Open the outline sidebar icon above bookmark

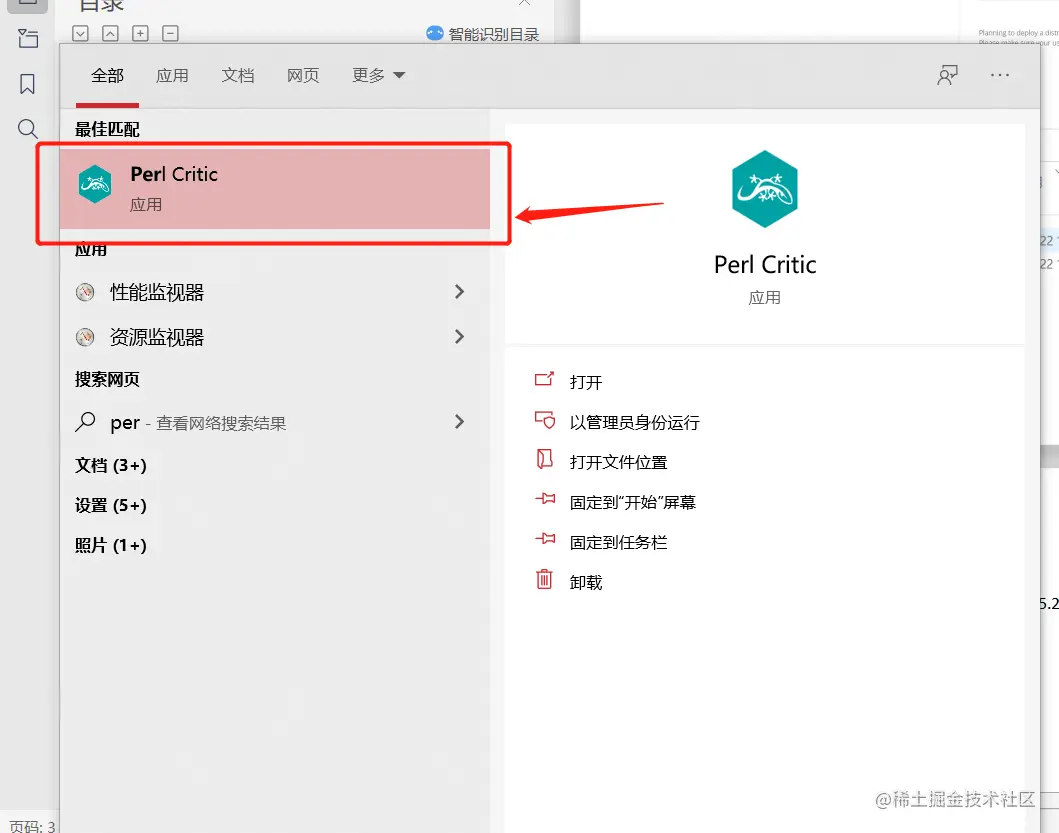click(28, 38)
